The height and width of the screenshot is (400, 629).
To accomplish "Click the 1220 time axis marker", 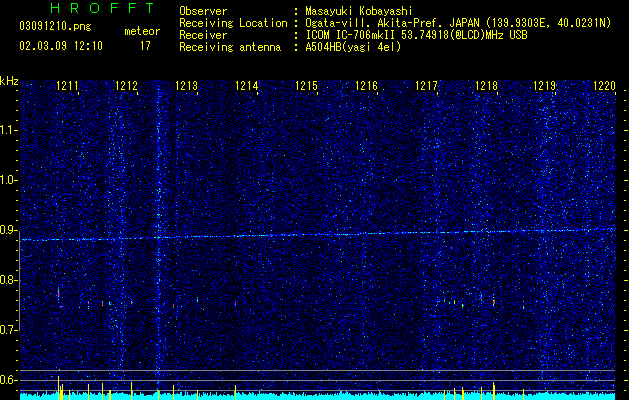I will coord(604,86).
